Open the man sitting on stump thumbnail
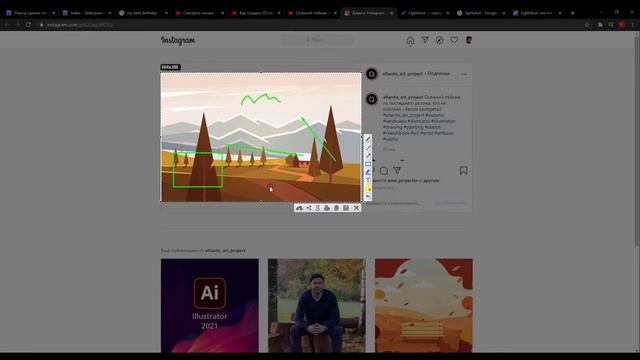 click(317, 305)
